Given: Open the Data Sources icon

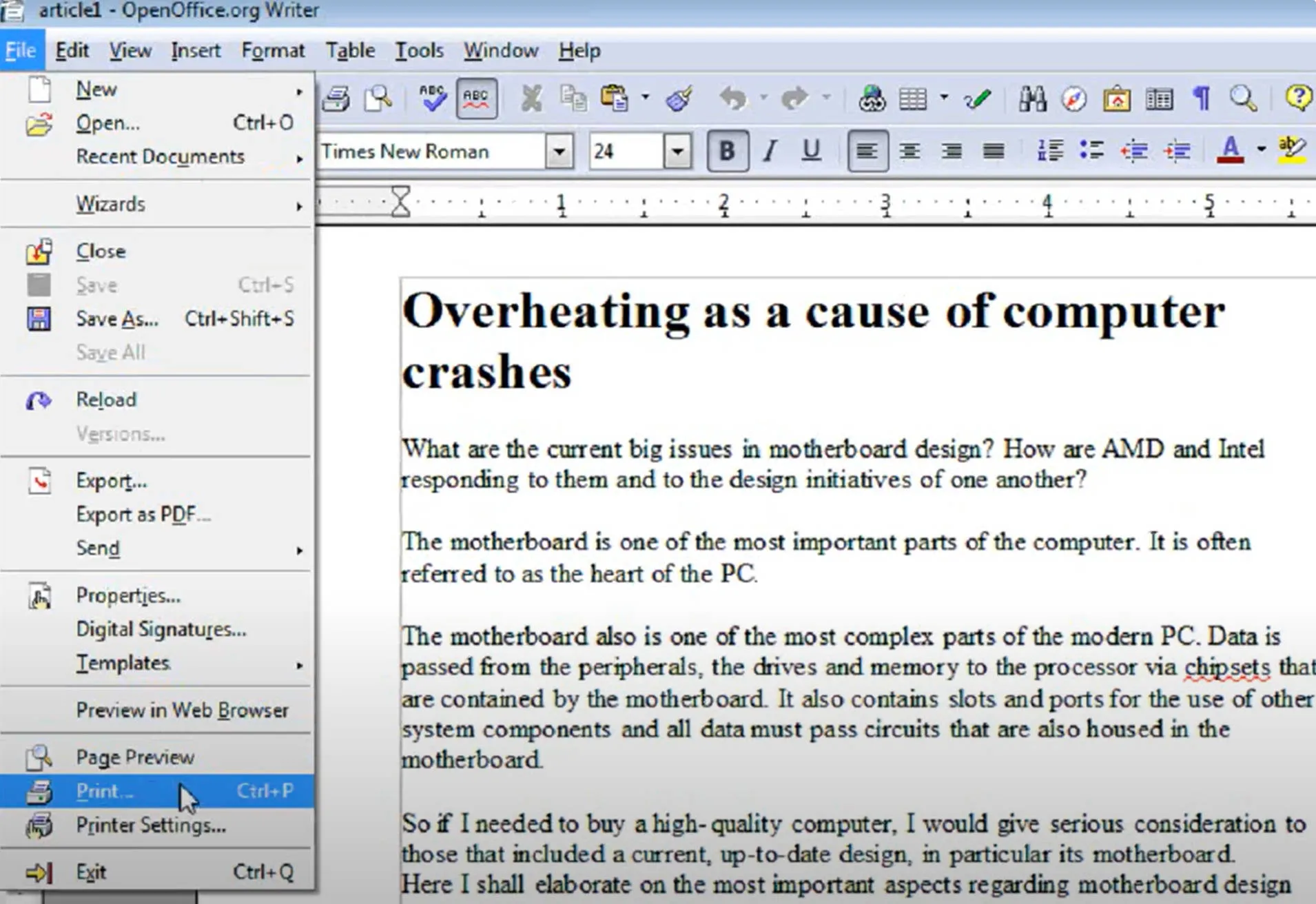Looking at the screenshot, I should pos(1159,99).
